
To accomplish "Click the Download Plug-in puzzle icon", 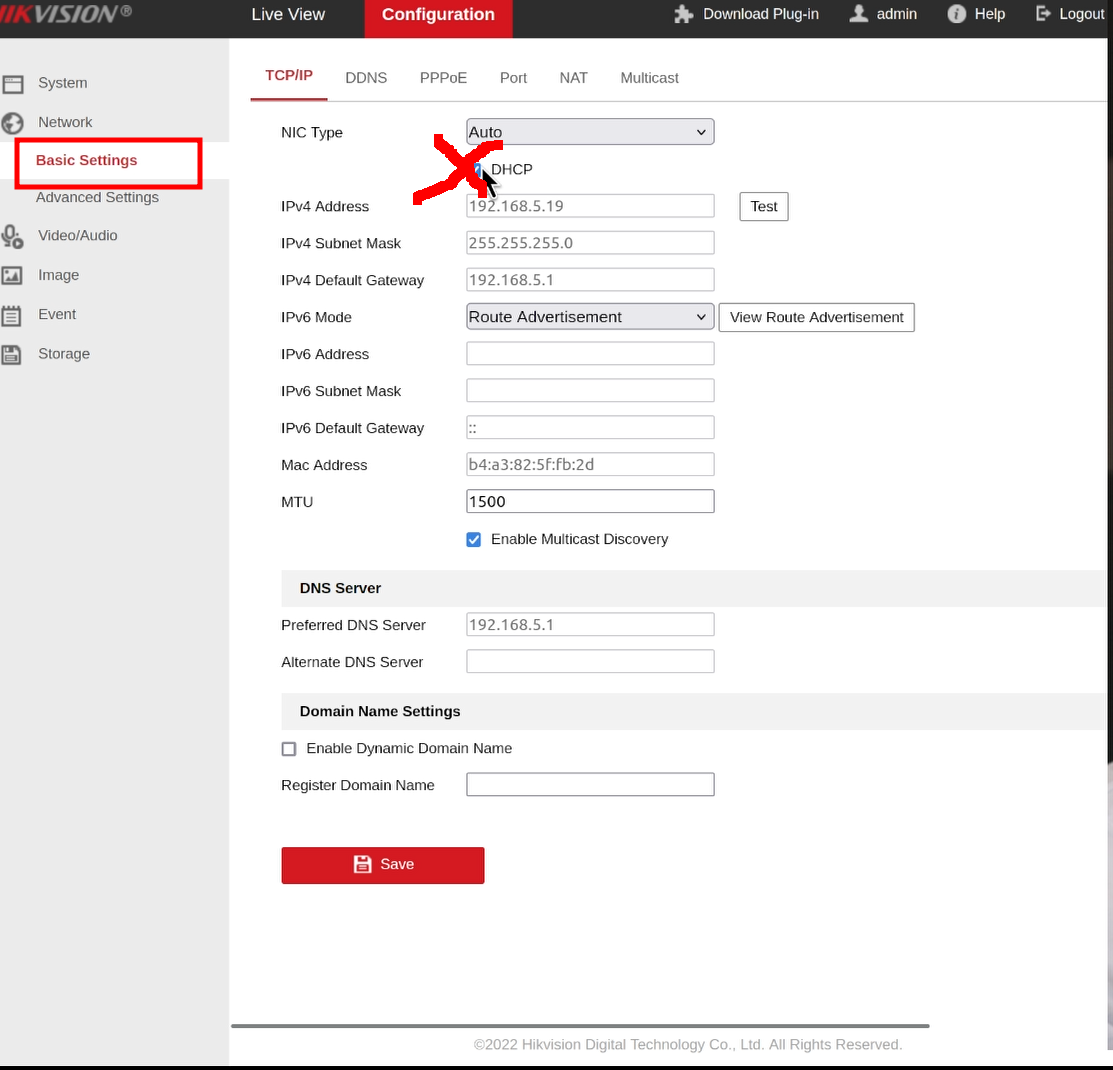I will 684,14.
